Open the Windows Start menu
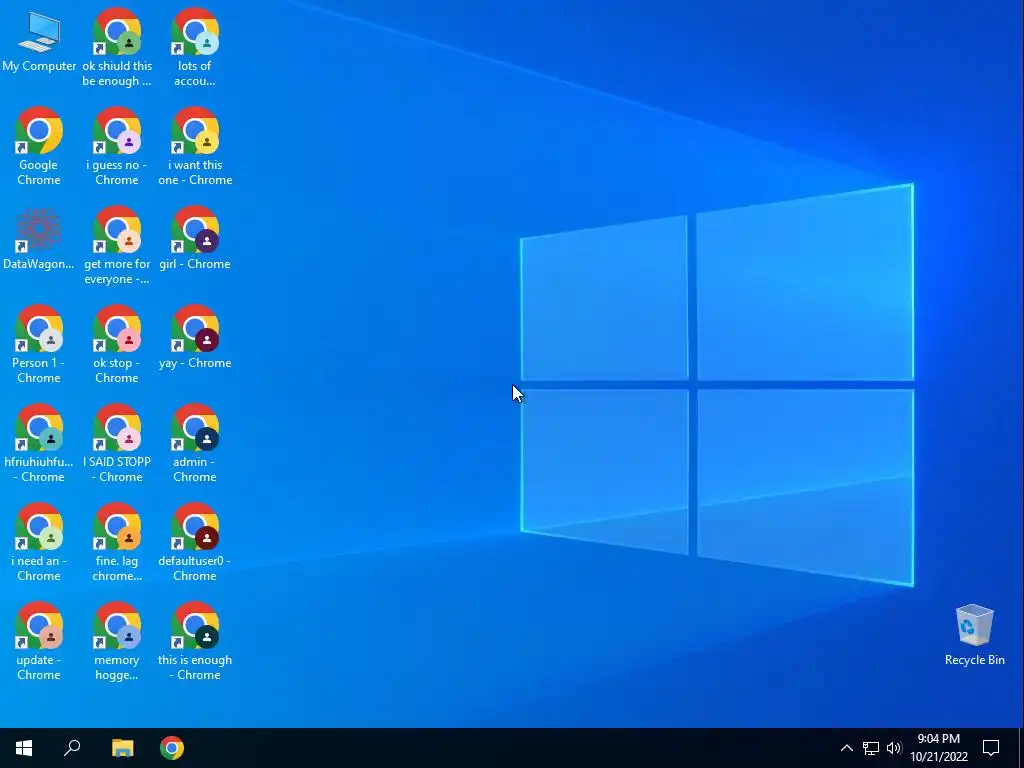This screenshot has width=1024, height=768. pos(24,748)
